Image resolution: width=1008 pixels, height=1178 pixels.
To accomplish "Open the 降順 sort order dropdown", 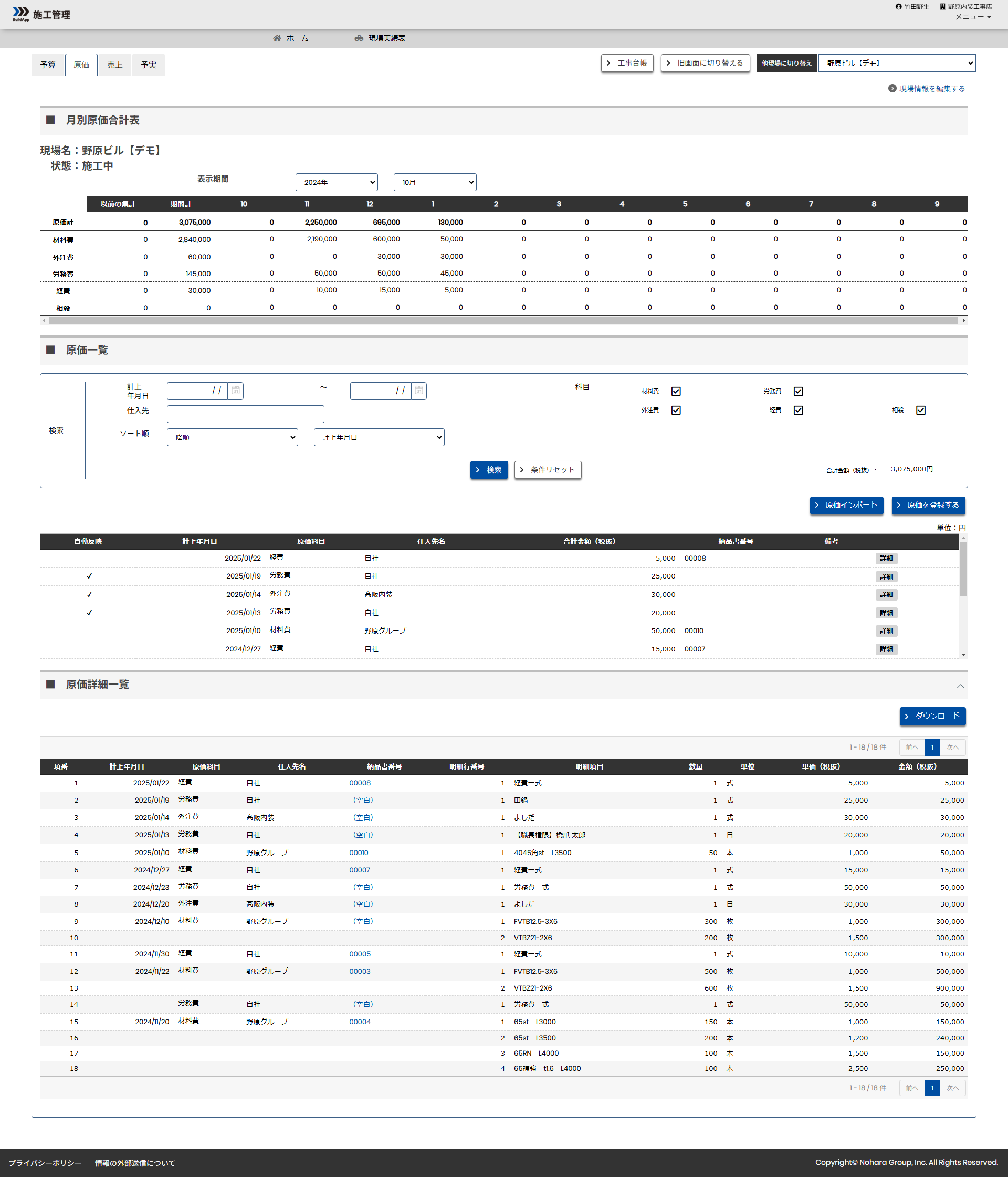I will pos(232,437).
